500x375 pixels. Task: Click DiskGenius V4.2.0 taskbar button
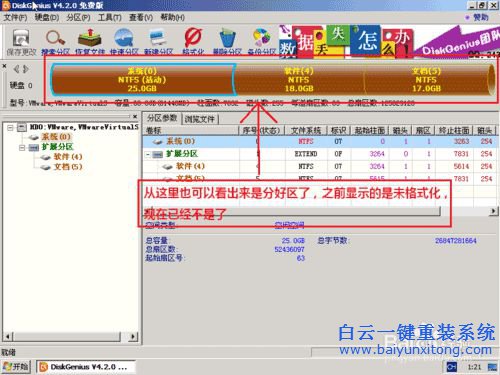point(85,367)
